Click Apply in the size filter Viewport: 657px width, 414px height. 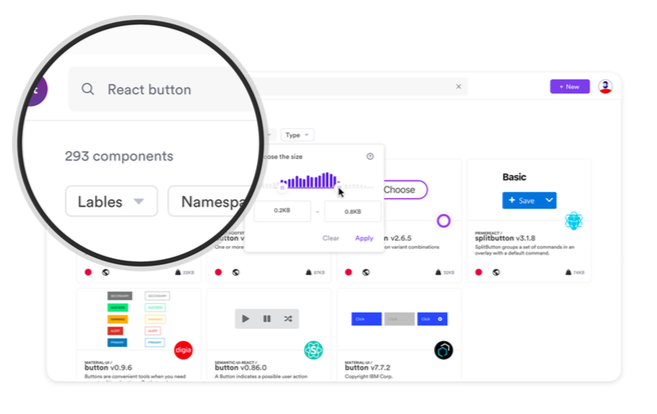pyautogui.click(x=364, y=238)
